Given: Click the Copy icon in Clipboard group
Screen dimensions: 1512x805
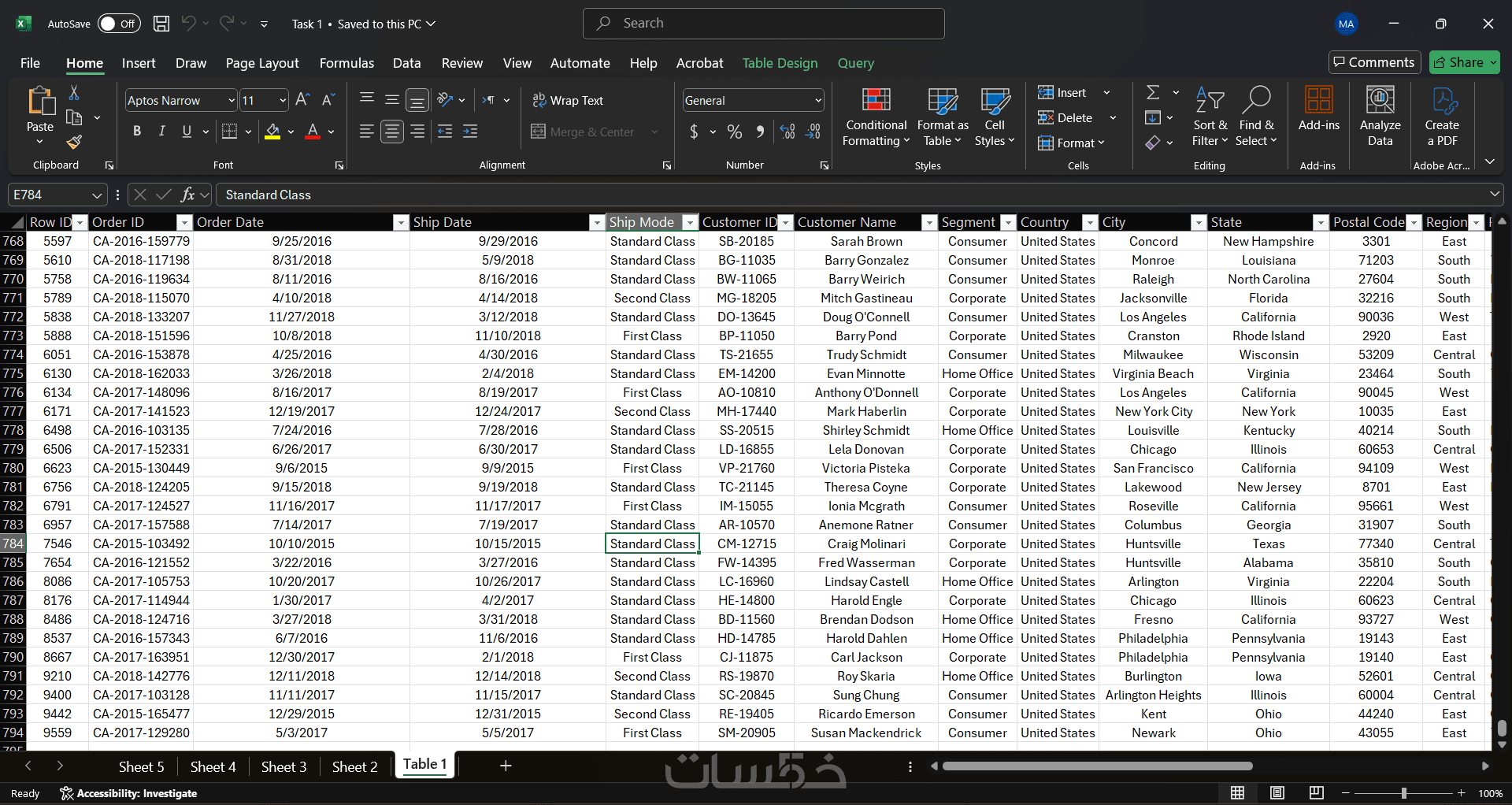Looking at the screenshot, I should [x=74, y=117].
